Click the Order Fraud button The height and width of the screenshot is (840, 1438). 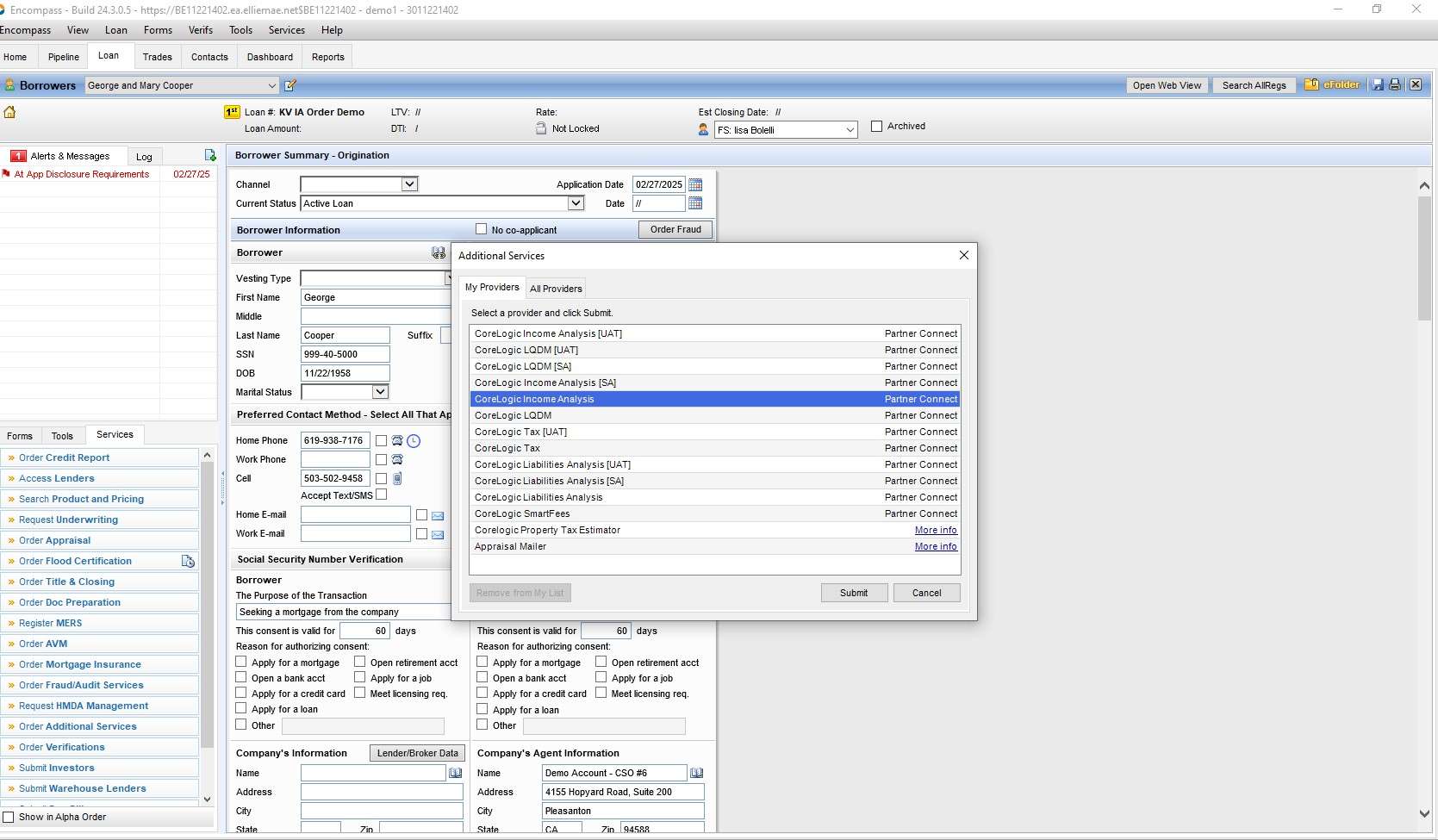pyautogui.click(x=675, y=229)
